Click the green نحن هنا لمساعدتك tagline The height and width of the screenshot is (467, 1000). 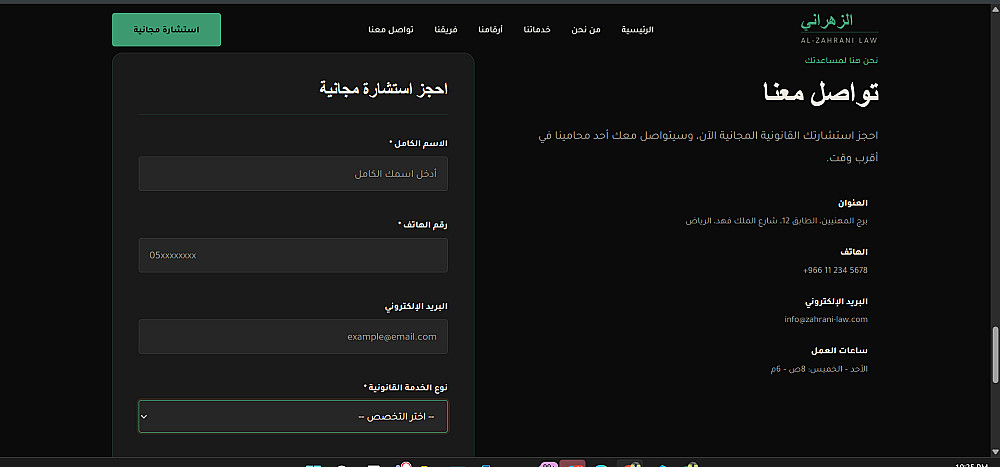[841, 61]
